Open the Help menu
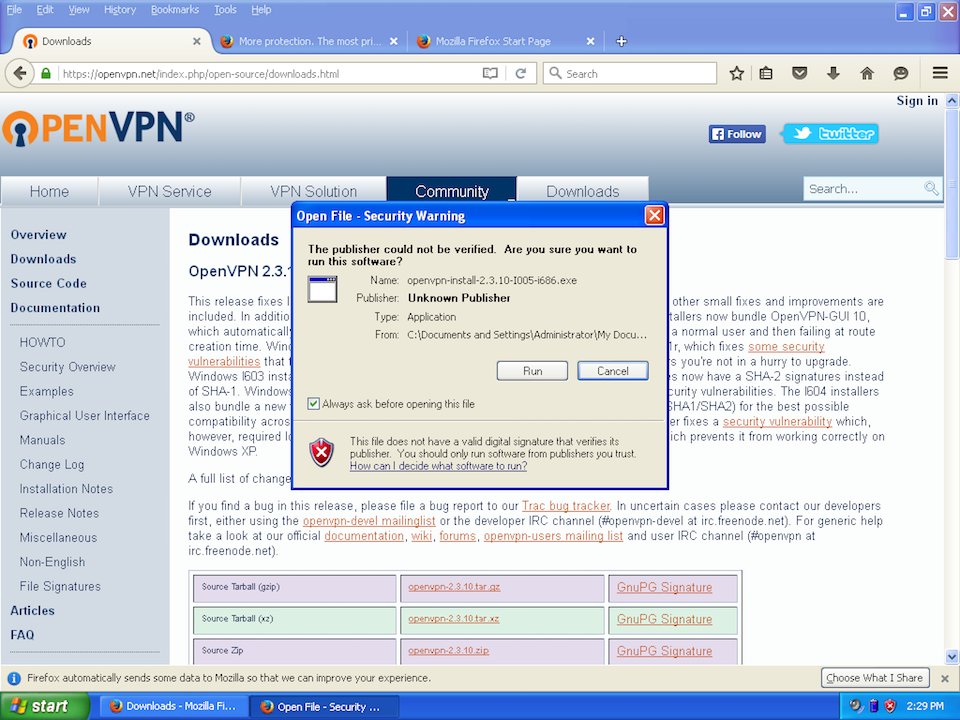 (261, 10)
